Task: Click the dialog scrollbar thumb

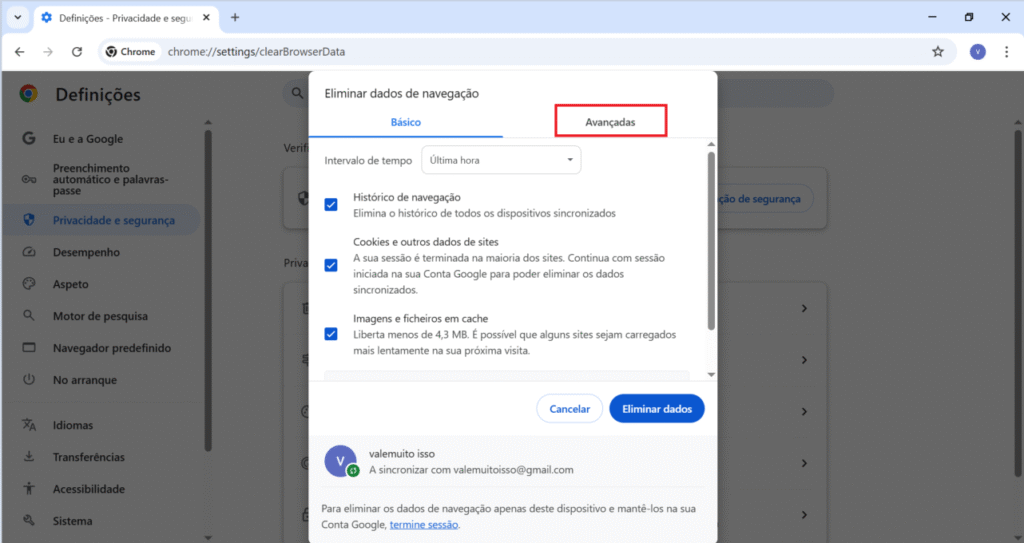Action: click(x=711, y=240)
